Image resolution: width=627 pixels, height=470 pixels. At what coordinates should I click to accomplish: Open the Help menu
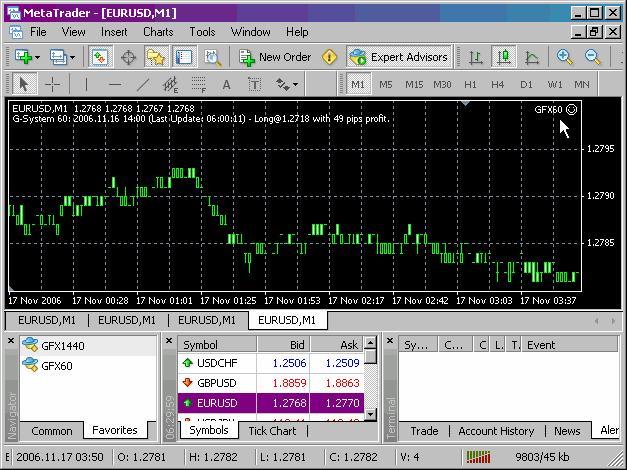click(297, 32)
